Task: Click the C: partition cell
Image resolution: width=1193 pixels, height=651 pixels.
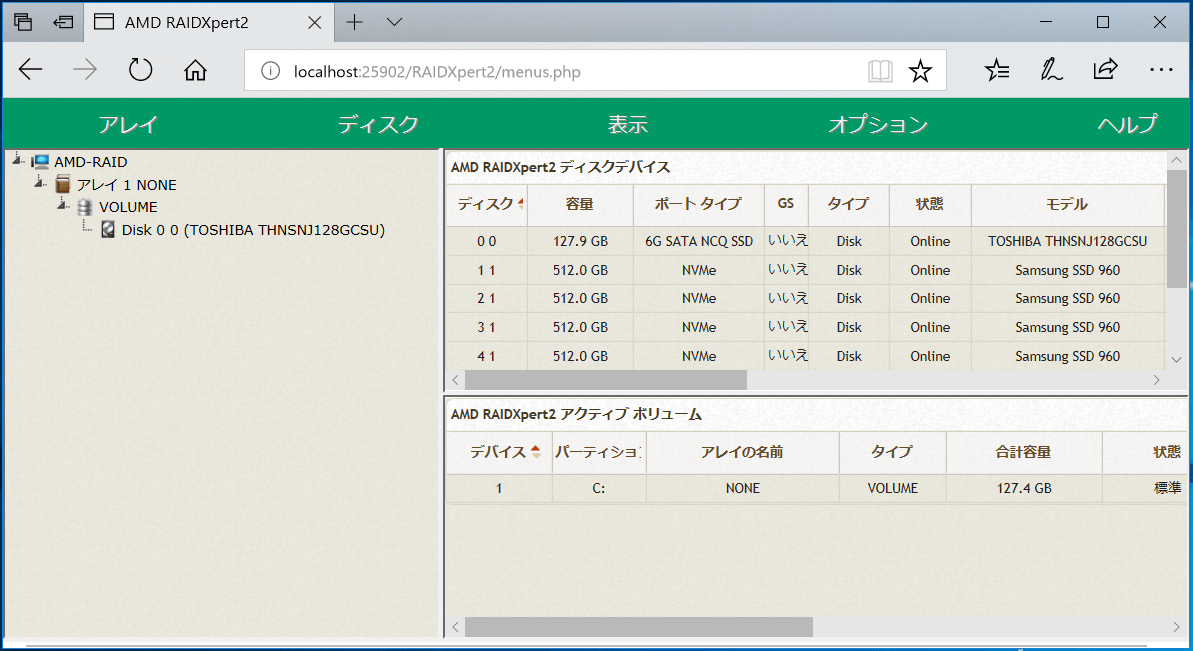Action: [x=599, y=488]
